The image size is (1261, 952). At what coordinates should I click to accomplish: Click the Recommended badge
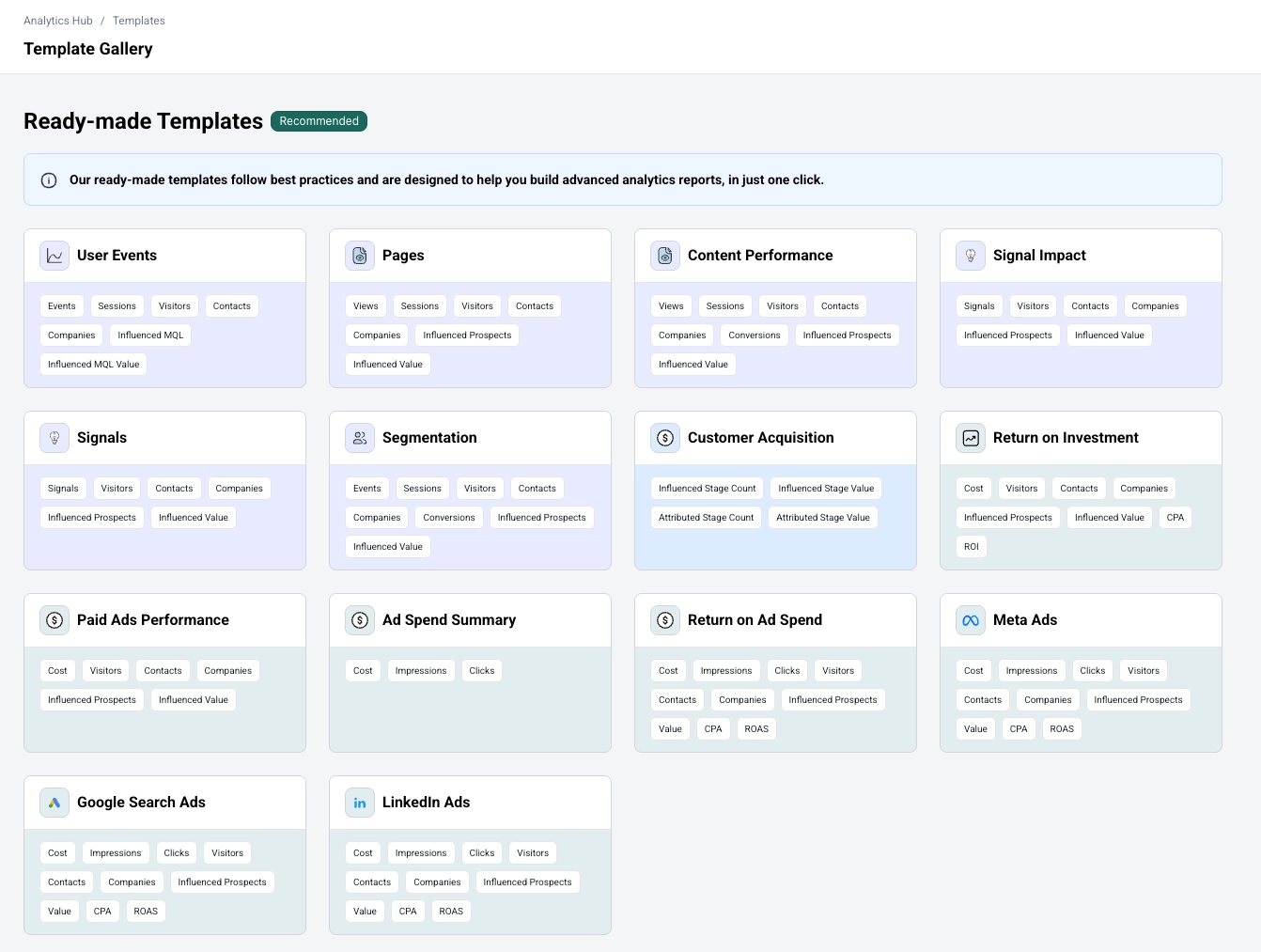coord(319,121)
